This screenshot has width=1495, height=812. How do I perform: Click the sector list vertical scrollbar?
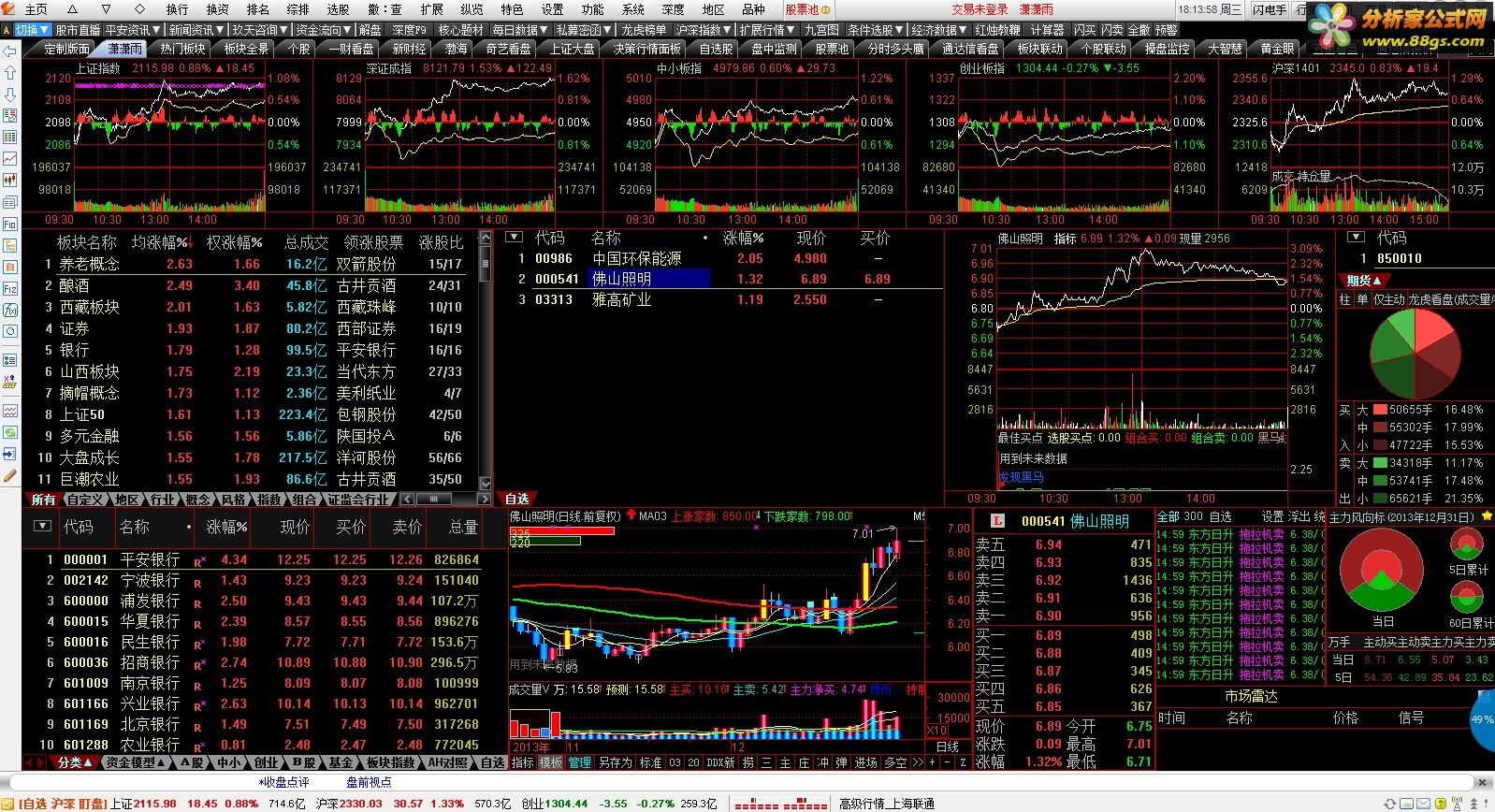(x=486, y=361)
